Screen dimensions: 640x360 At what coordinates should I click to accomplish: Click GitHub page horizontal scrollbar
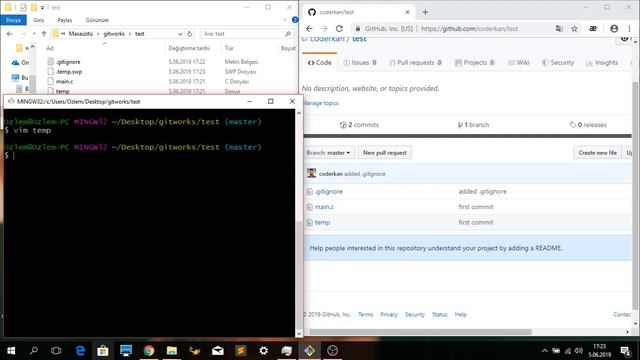(x=420, y=332)
